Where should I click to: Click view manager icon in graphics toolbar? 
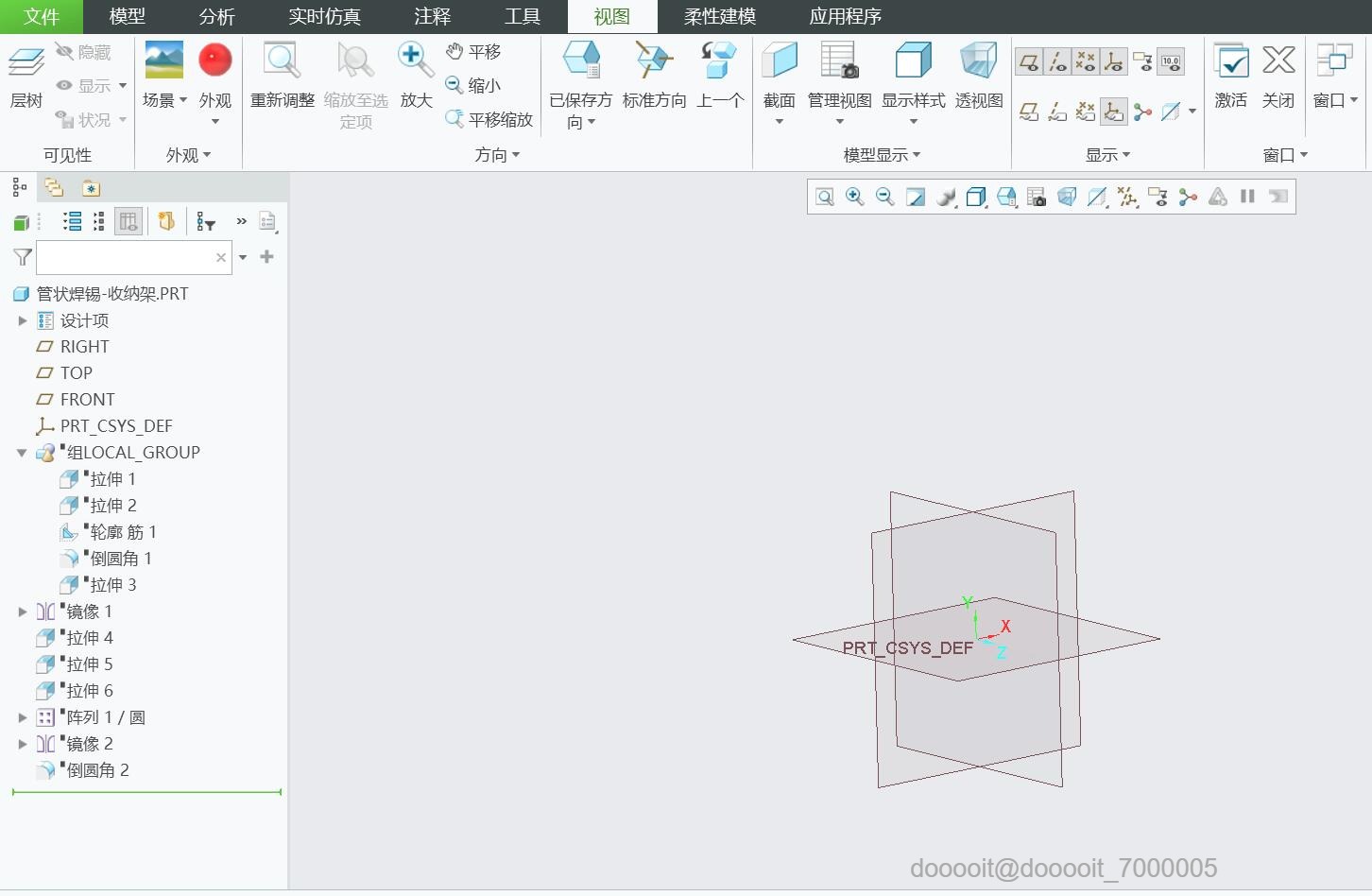pyautogui.click(x=1037, y=197)
